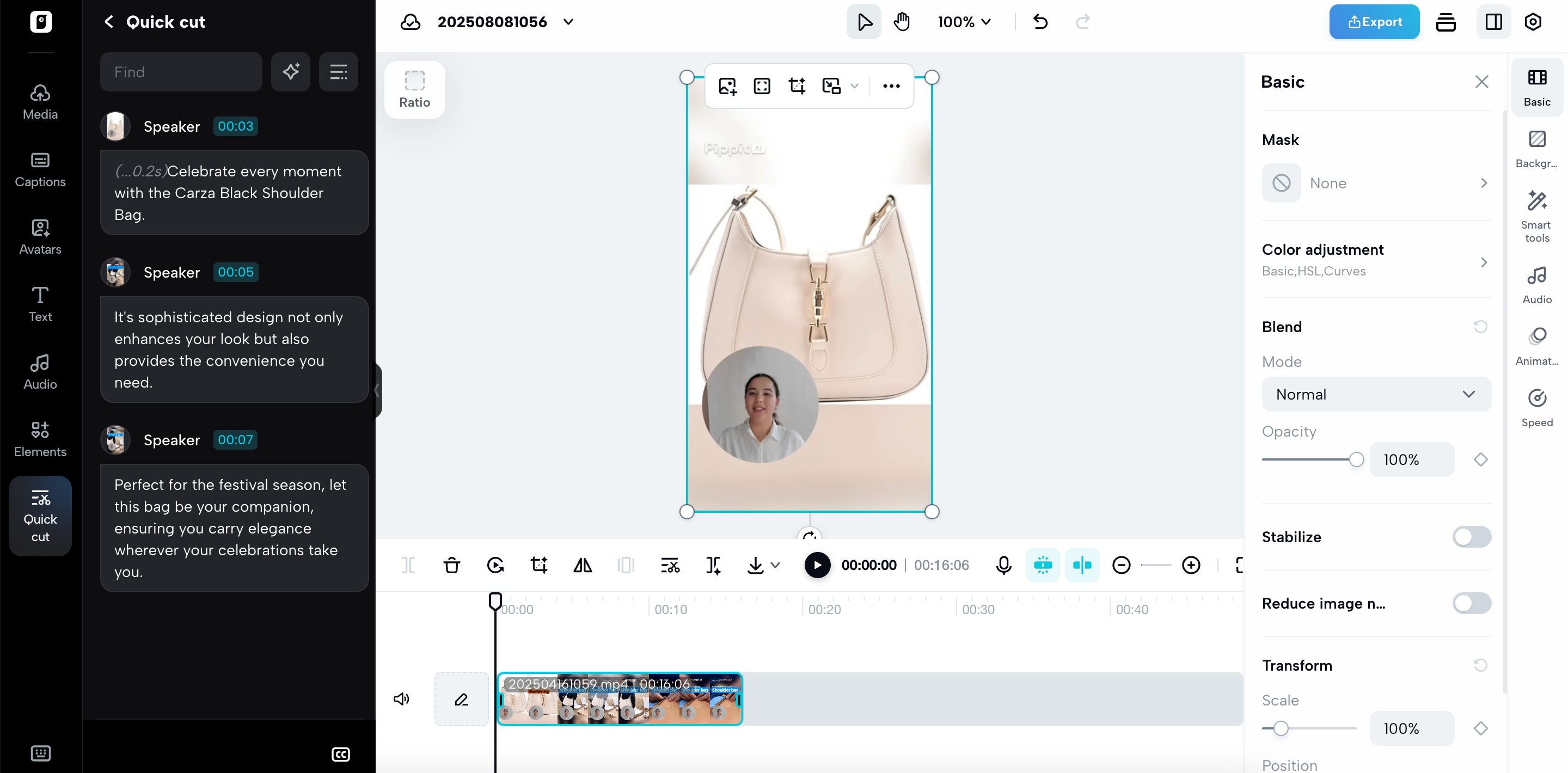Delete clip with the trash icon
This screenshot has height=773, width=1568.
tap(452, 565)
